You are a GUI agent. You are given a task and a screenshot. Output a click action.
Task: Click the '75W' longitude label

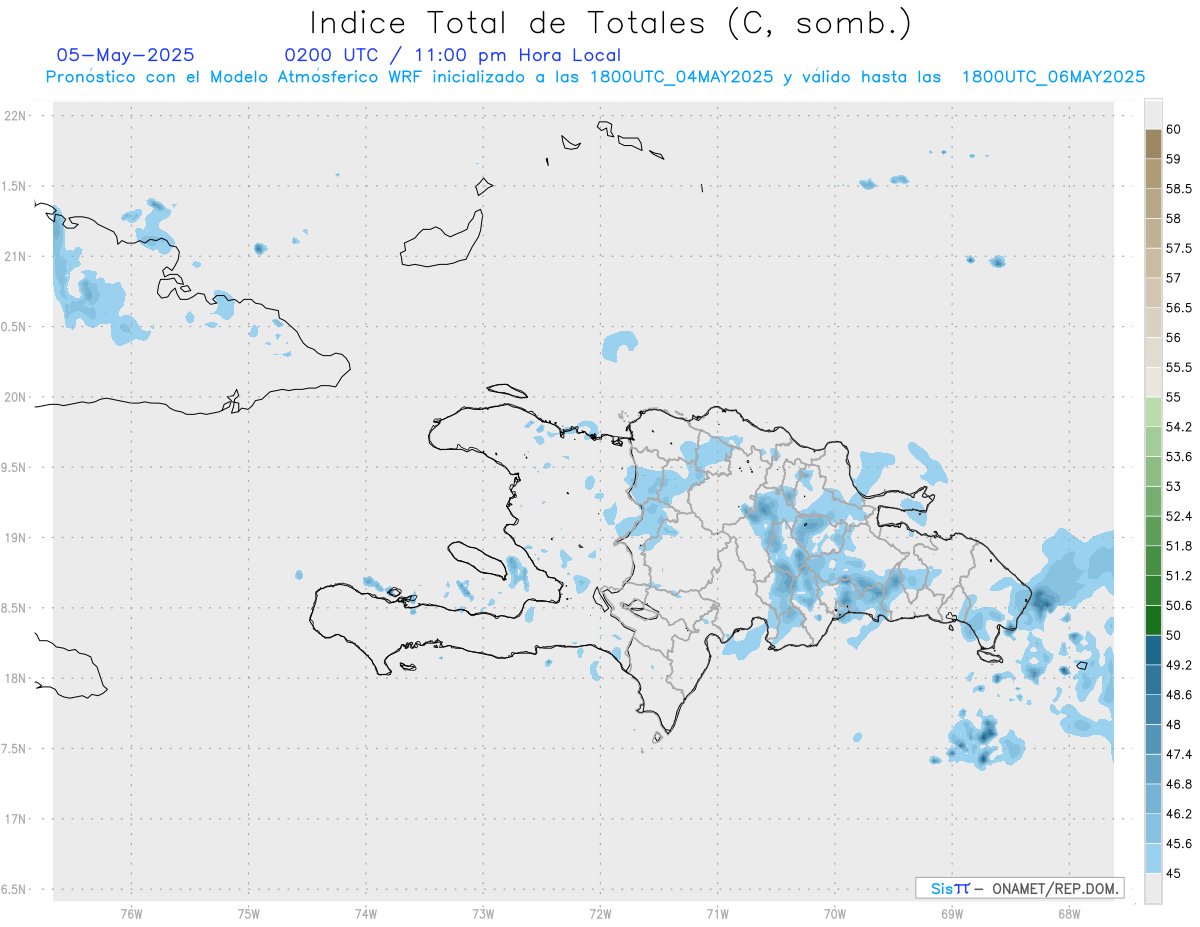[249, 913]
